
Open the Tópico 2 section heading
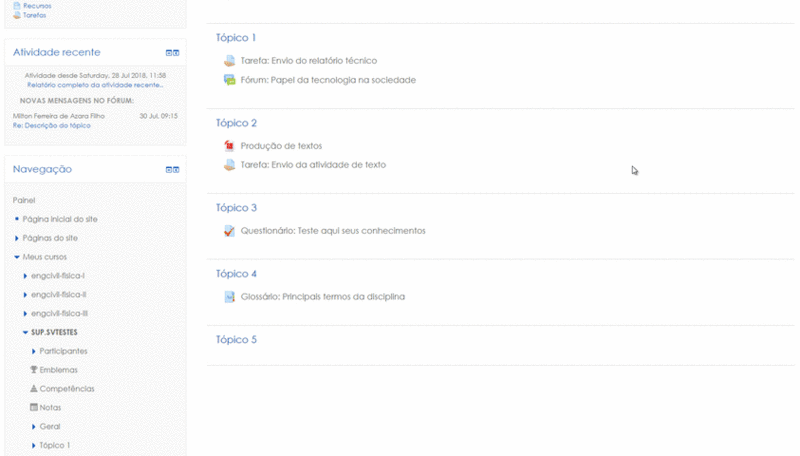[236, 123]
